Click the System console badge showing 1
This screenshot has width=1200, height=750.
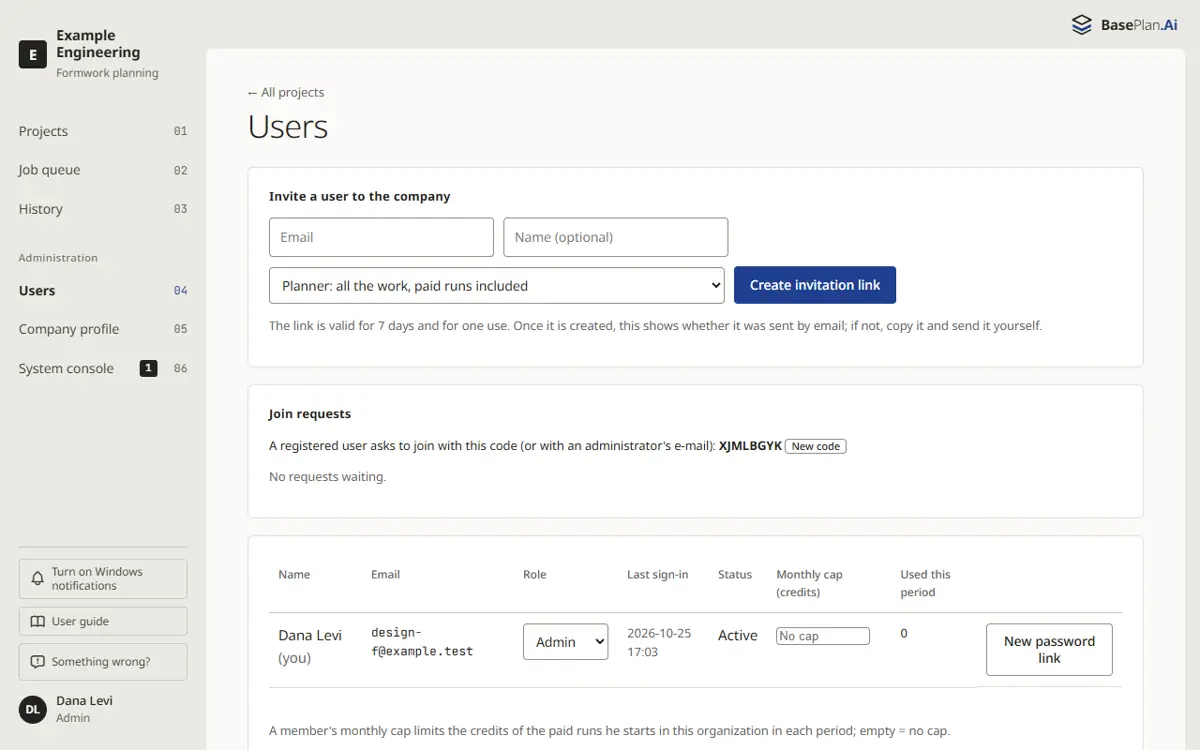tap(148, 368)
